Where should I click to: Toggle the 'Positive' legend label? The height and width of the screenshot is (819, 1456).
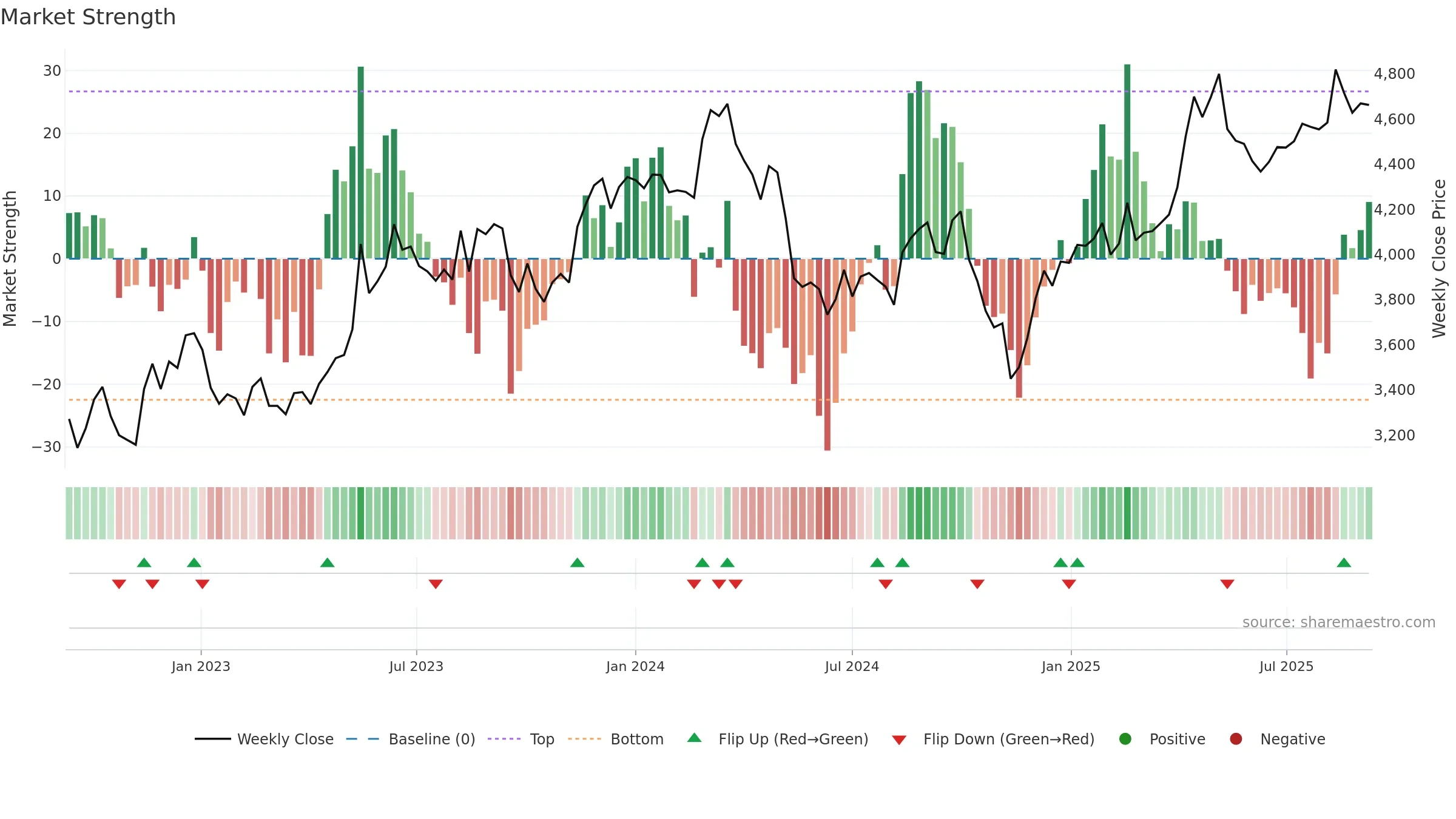1178,739
